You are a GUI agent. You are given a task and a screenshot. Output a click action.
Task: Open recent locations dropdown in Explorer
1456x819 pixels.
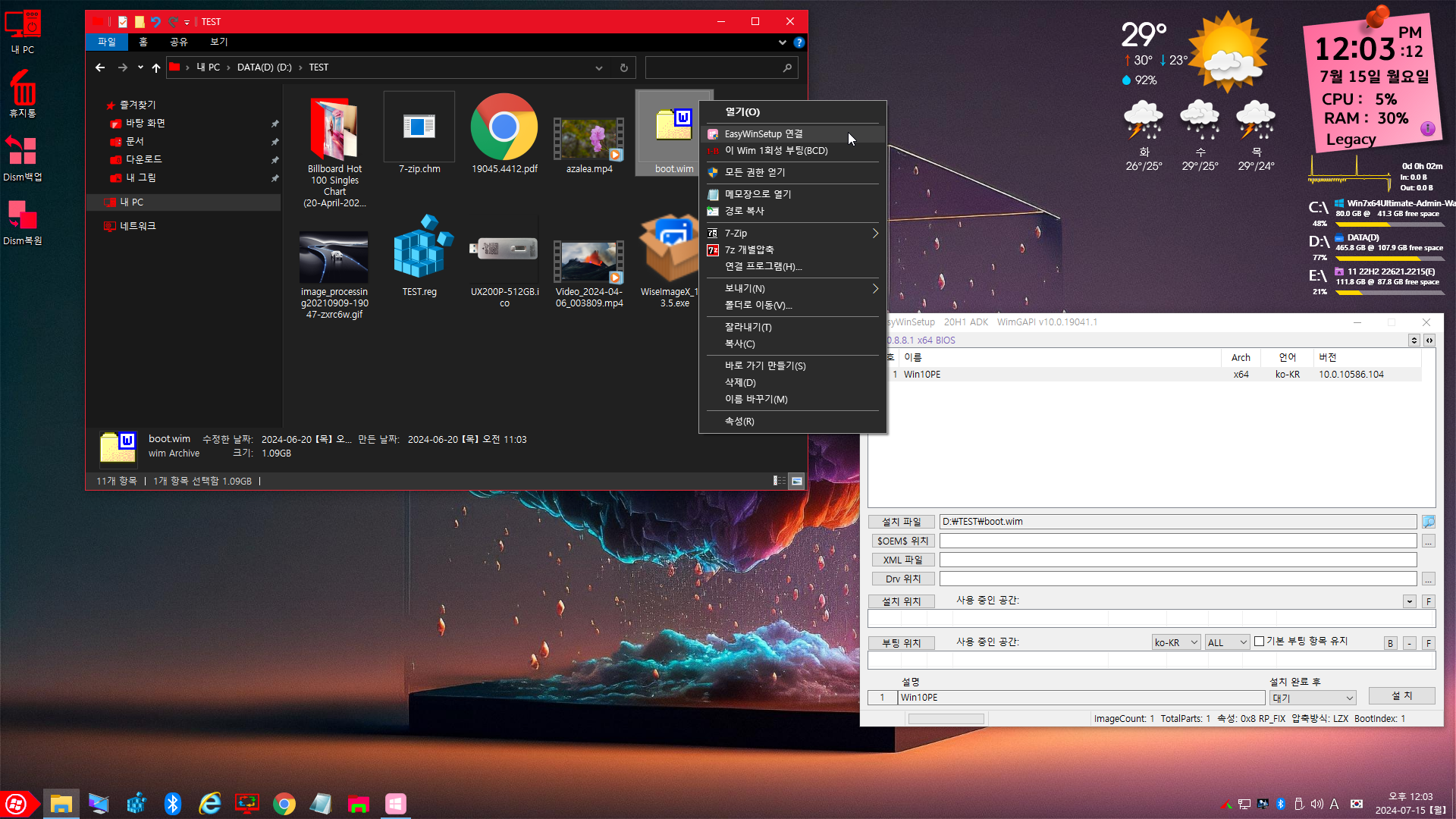(140, 67)
